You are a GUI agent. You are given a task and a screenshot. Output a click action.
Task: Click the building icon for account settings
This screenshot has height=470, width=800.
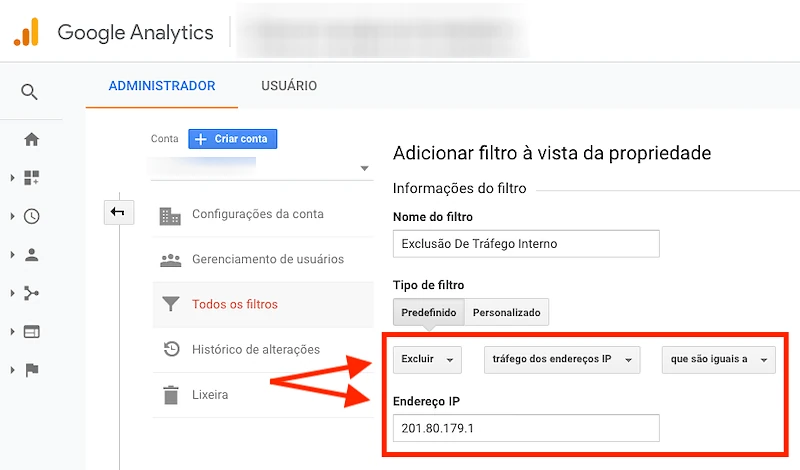[170, 216]
